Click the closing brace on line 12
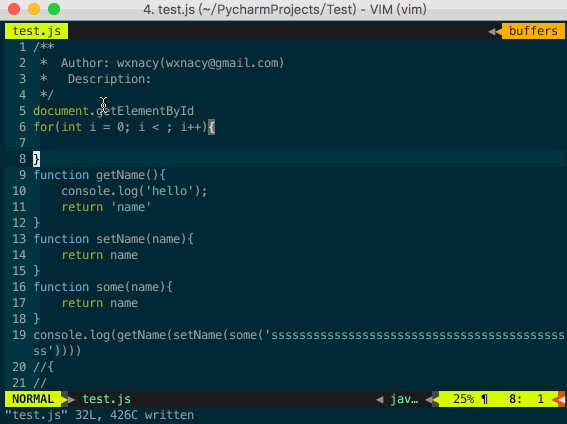 click(37, 223)
